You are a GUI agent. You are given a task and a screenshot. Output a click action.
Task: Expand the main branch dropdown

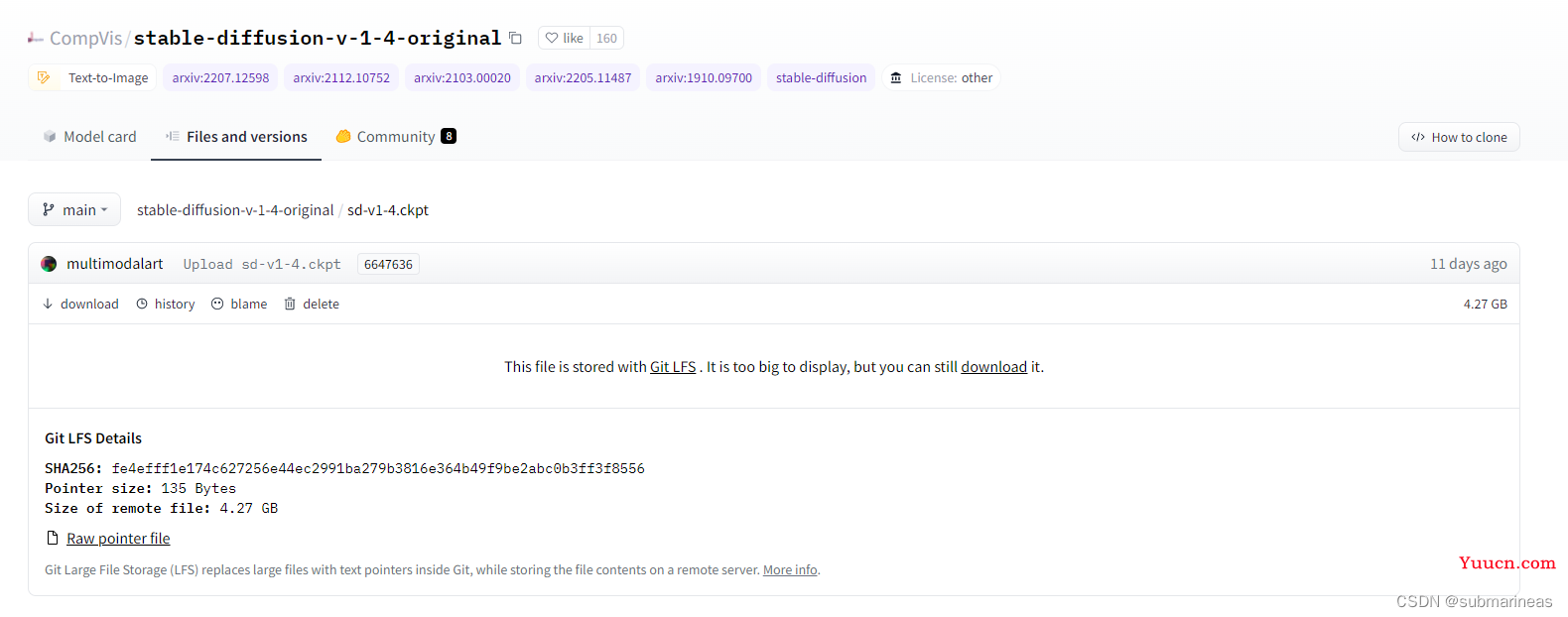74,209
